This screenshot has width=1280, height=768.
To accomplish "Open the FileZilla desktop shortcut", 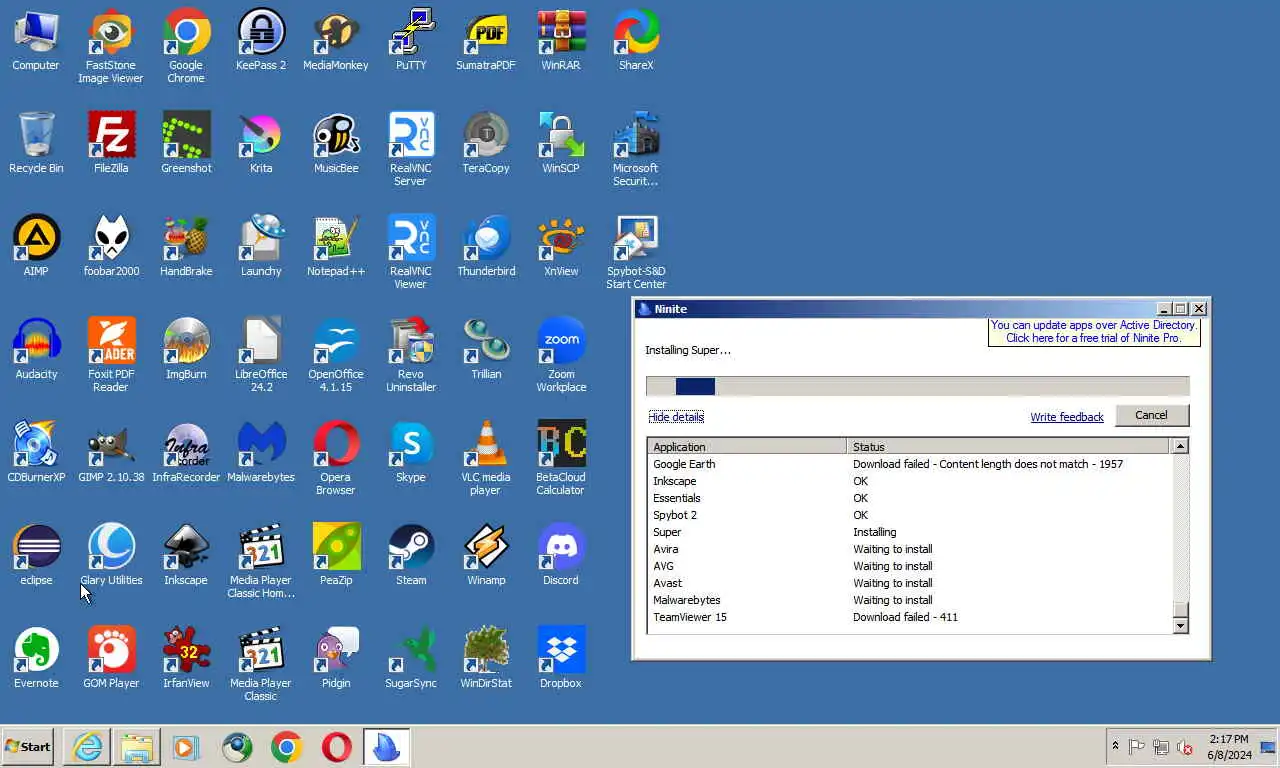I will [111, 143].
